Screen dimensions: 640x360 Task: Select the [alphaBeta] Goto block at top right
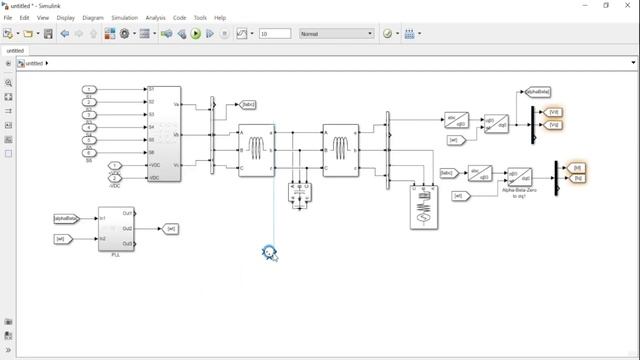click(x=538, y=92)
